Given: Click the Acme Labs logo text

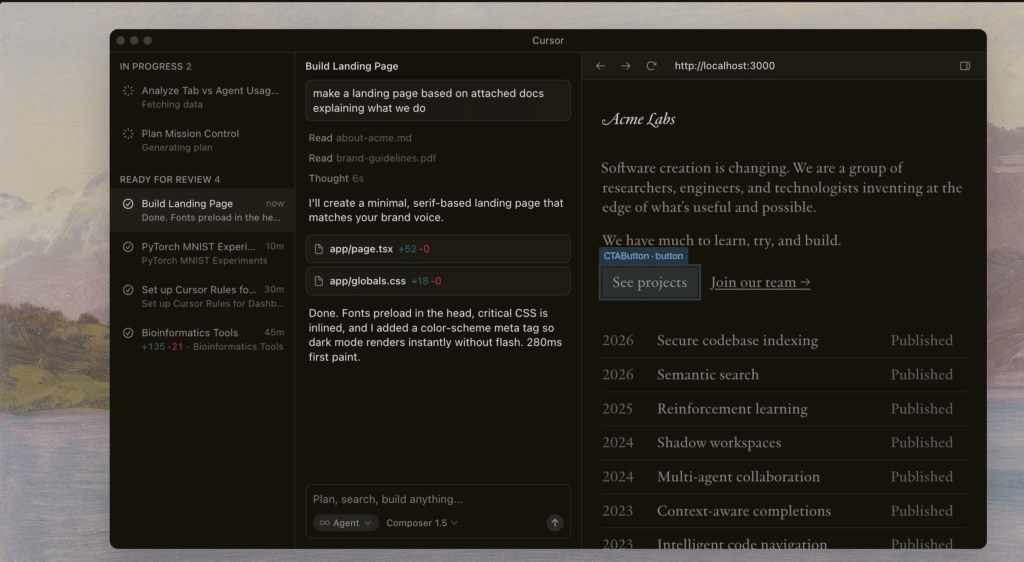Looking at the screenshot, I should tap(638, 119).
